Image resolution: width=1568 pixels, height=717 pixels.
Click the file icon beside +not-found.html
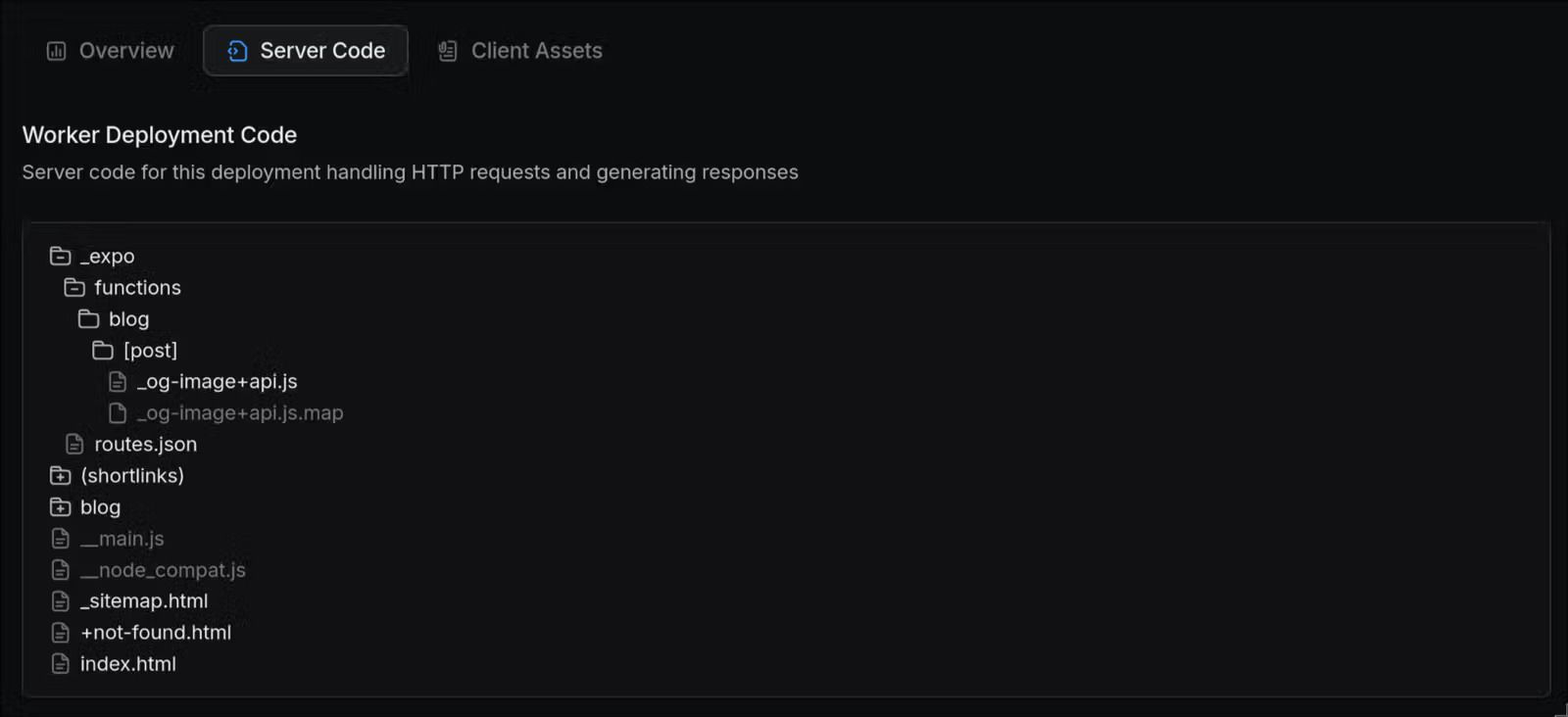click(x=61, y=633)
